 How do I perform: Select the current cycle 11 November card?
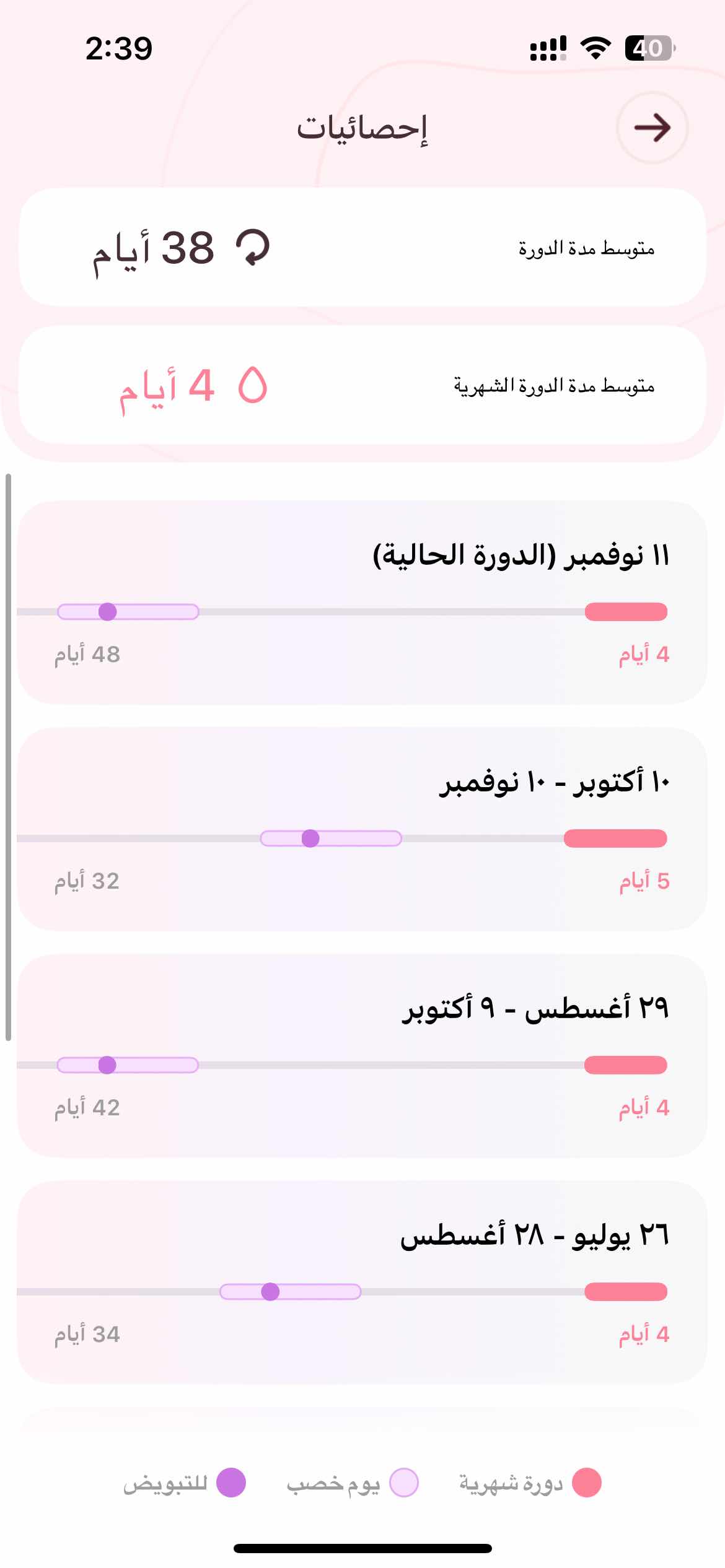[x=362, y=603]
